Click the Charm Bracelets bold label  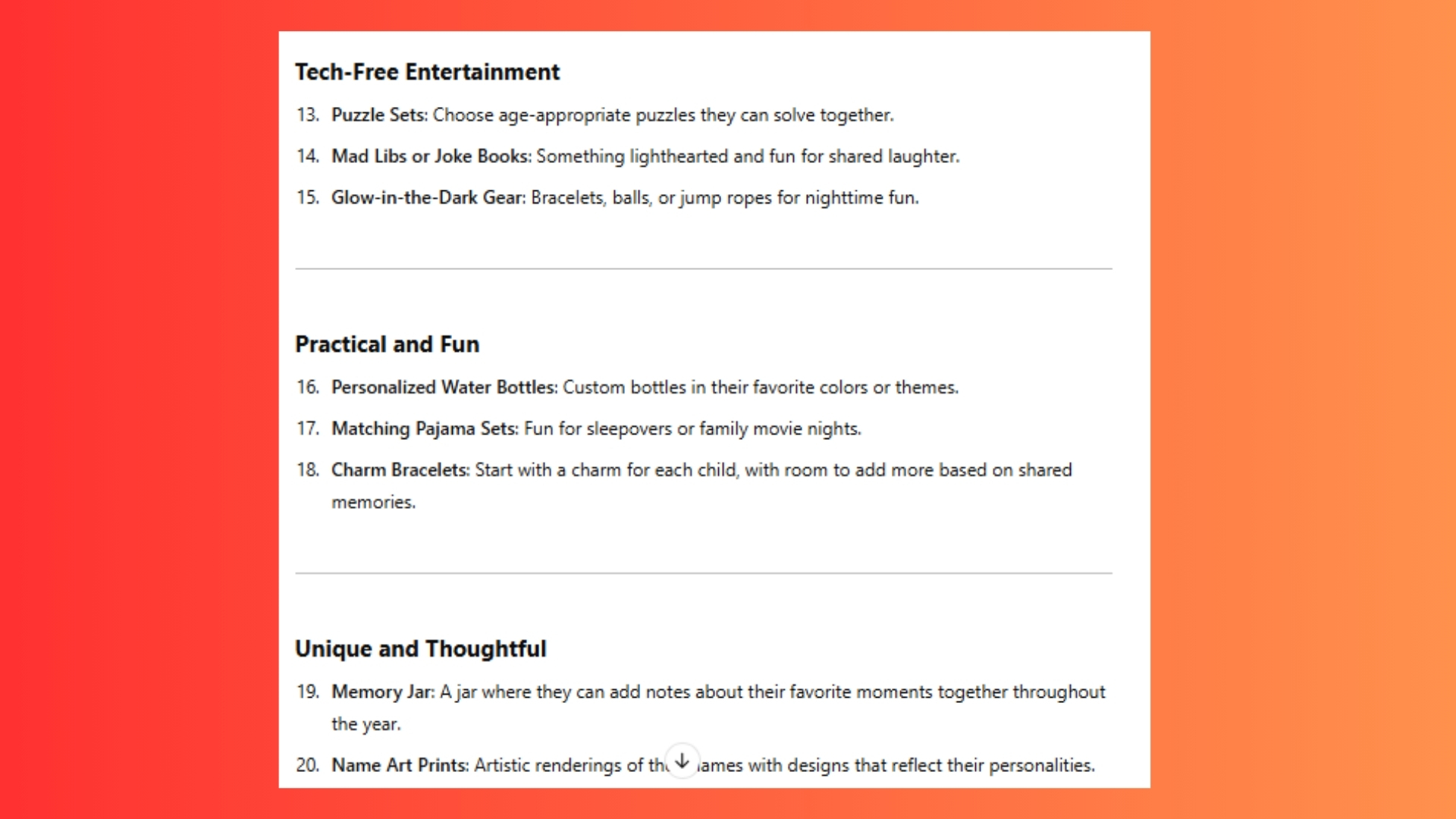(x=400, y=470)
